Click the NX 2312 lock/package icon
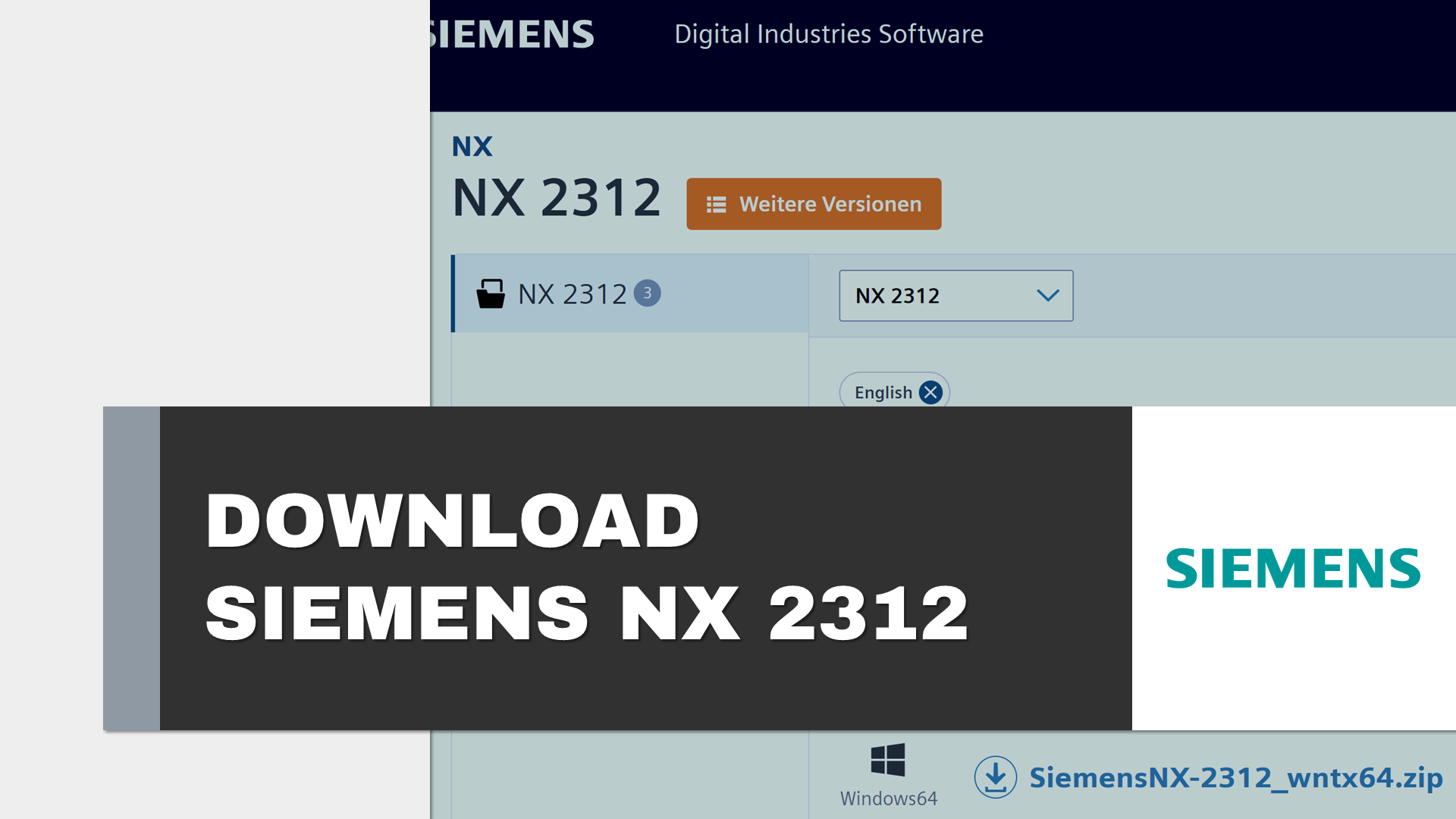Viewport: 1456px width, 819px height. click(490, 293)
